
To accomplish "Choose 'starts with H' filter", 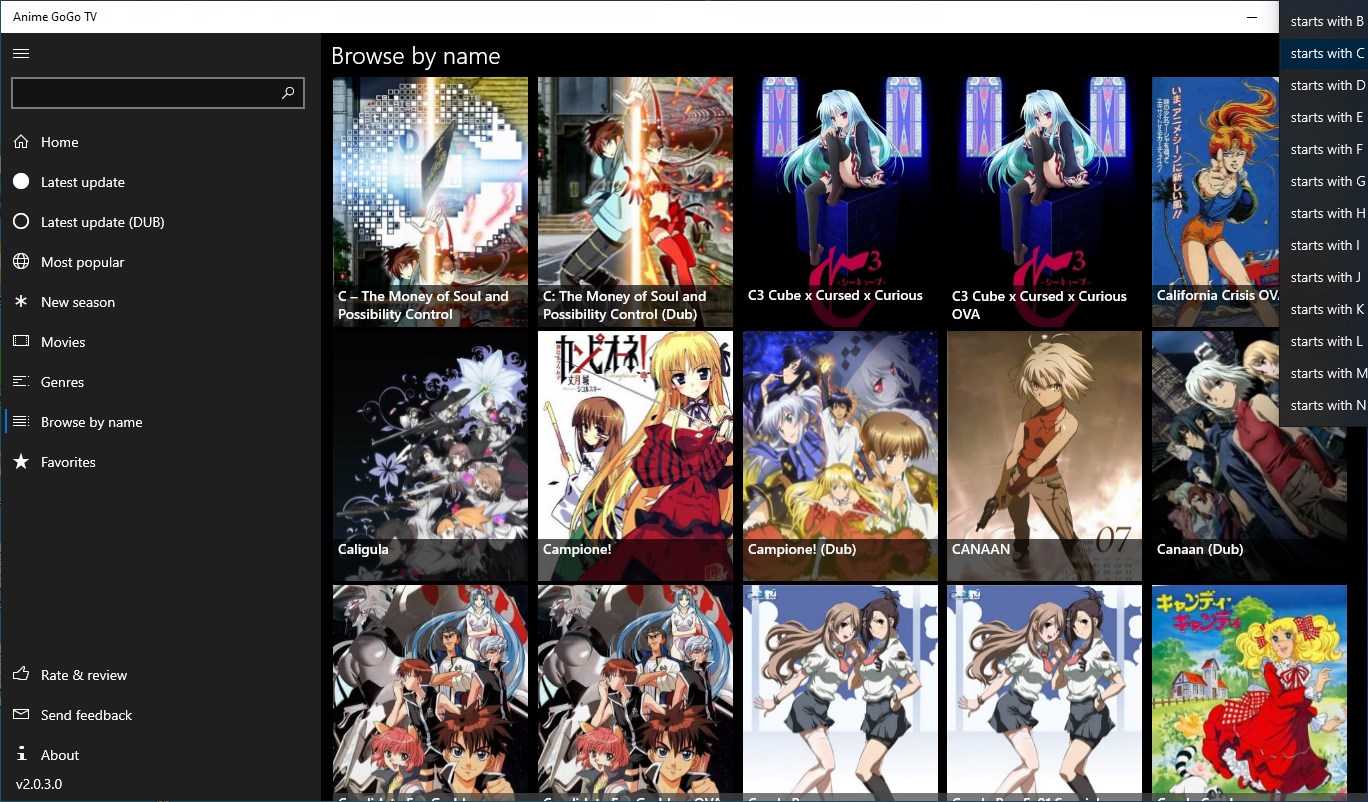I will [1324, 213].
